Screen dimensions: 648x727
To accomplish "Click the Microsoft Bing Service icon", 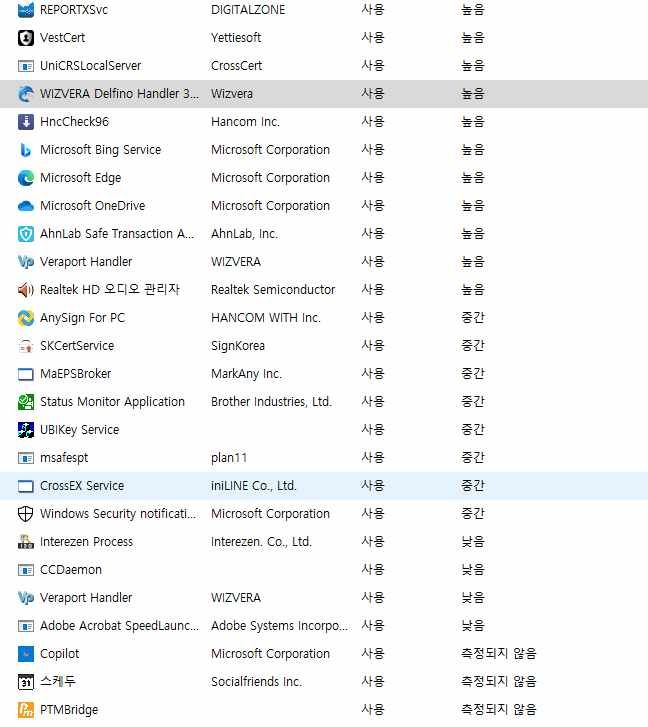I will click(x=26, y=150).
